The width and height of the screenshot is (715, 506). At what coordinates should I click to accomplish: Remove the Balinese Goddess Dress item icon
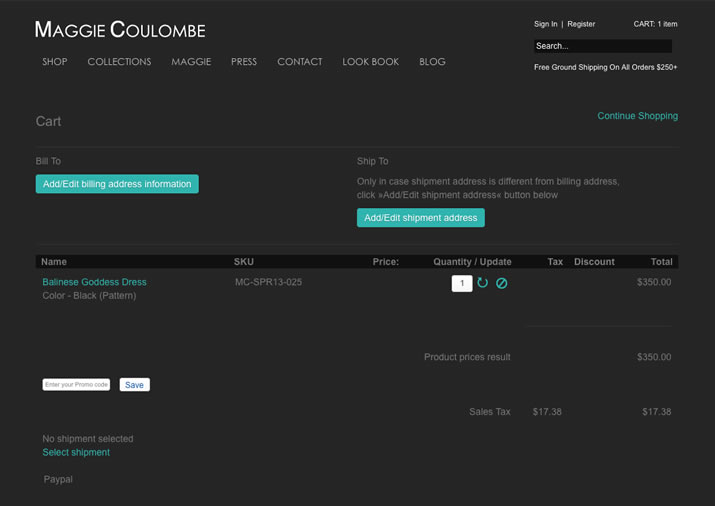click(502, 283)
